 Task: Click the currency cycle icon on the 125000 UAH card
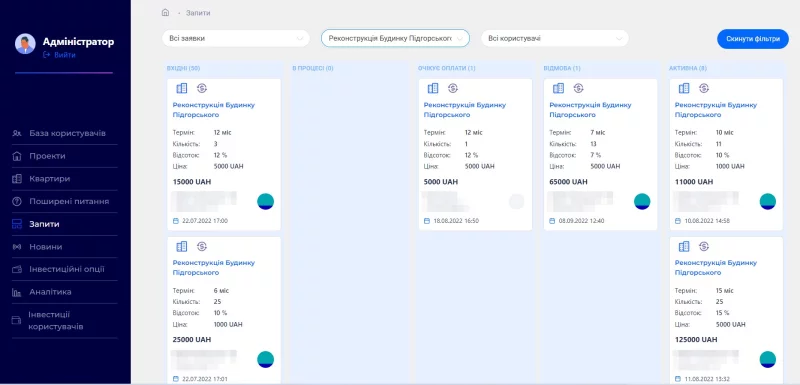(704, 246)
